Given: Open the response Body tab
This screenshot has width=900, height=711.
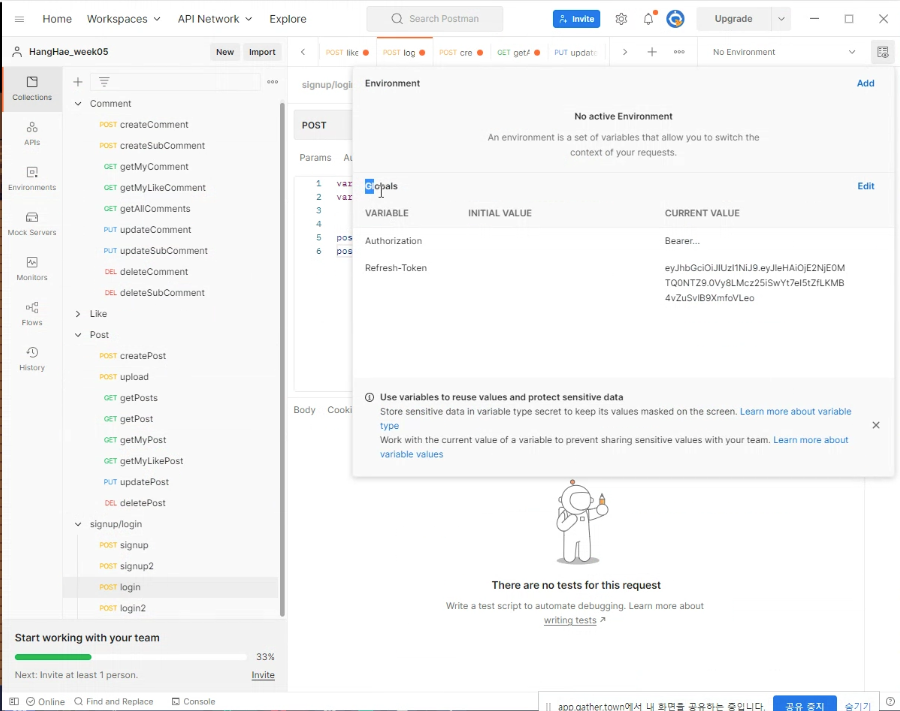Looking at the screenshot, I should pyautogui.click(x=304, y=410).
